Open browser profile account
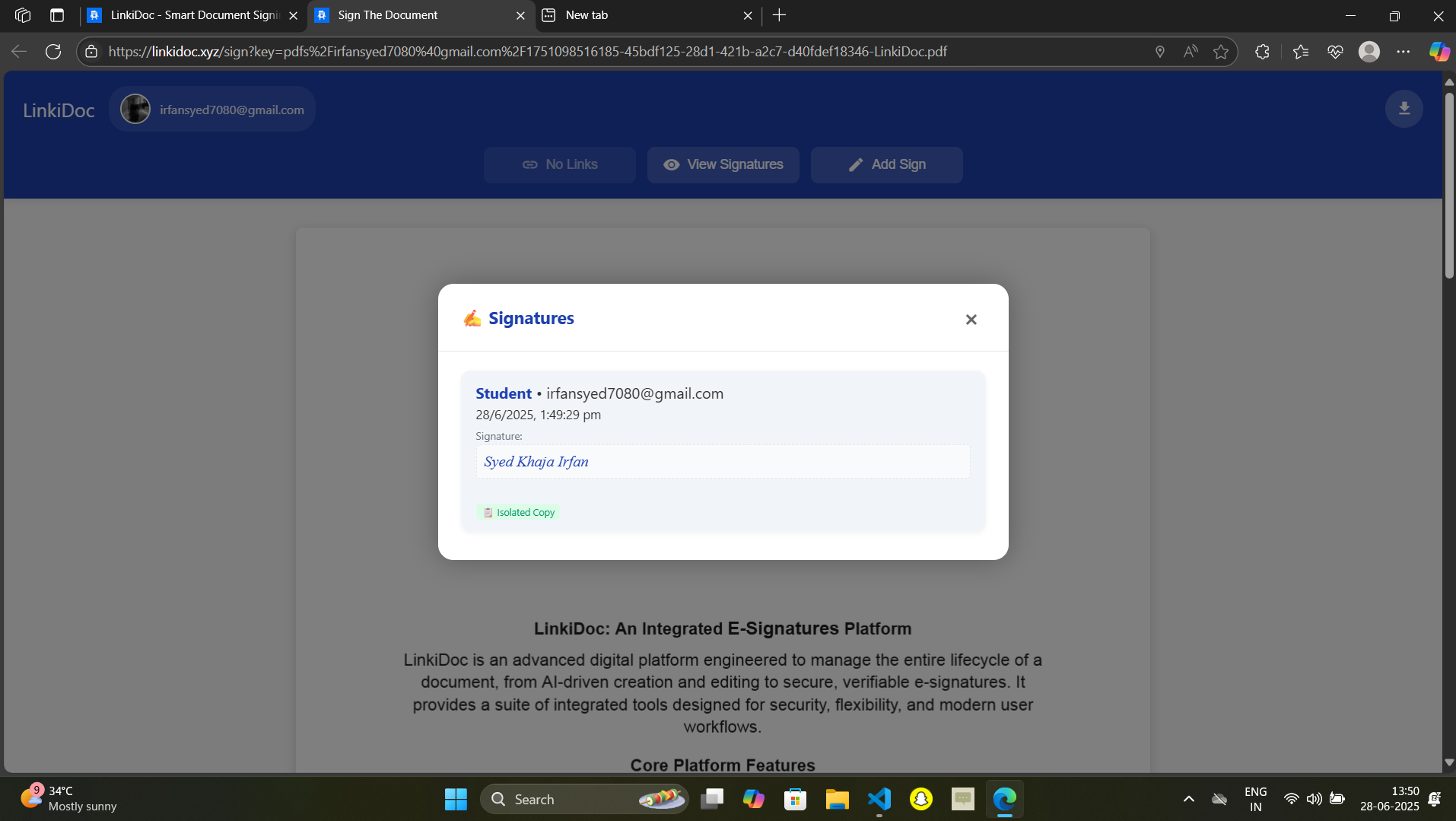This screenshot has width=1456, height=821. click(x=1369, y=52)
